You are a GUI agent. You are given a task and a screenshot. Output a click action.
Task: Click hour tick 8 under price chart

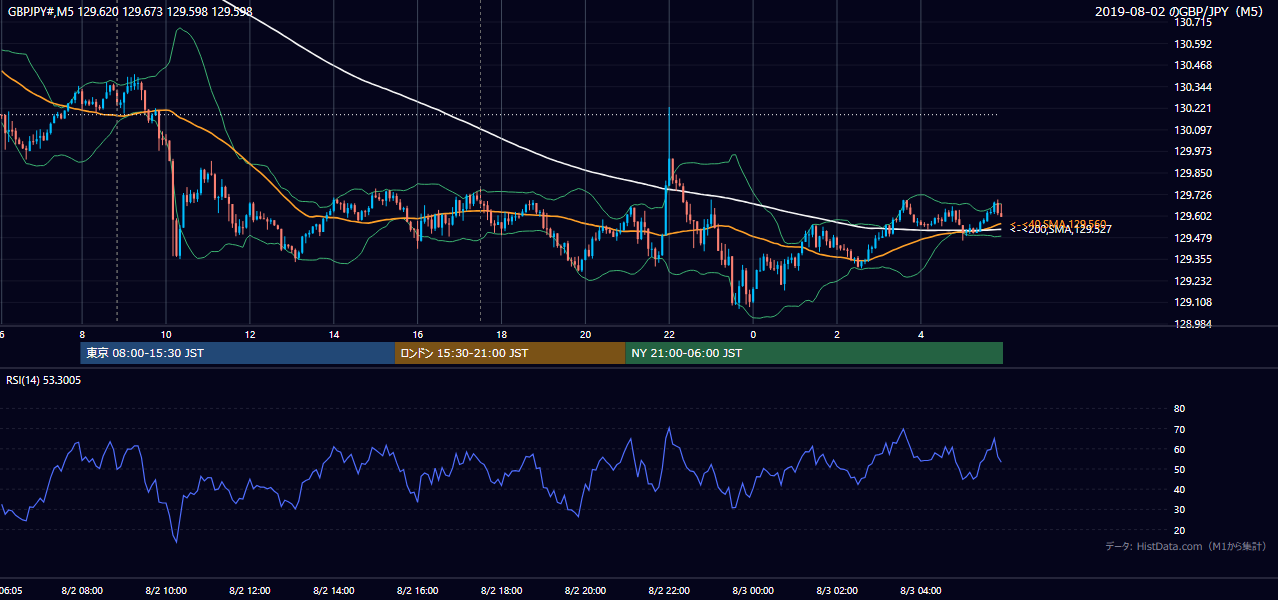(82, 334)
